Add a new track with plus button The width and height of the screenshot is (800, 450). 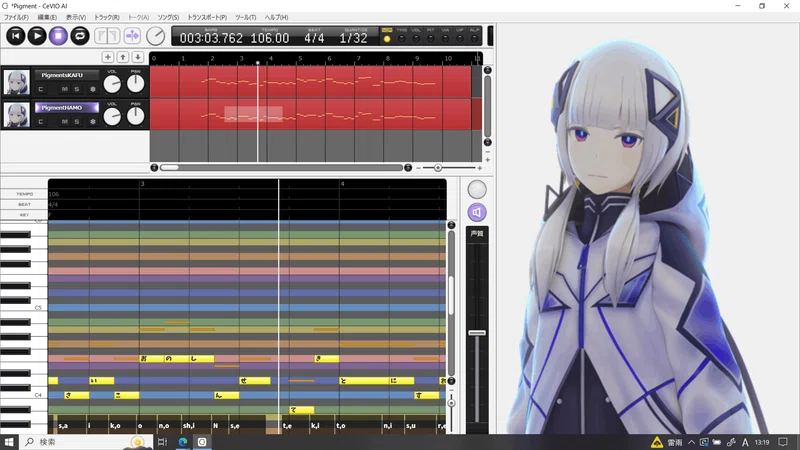point(108,57)
